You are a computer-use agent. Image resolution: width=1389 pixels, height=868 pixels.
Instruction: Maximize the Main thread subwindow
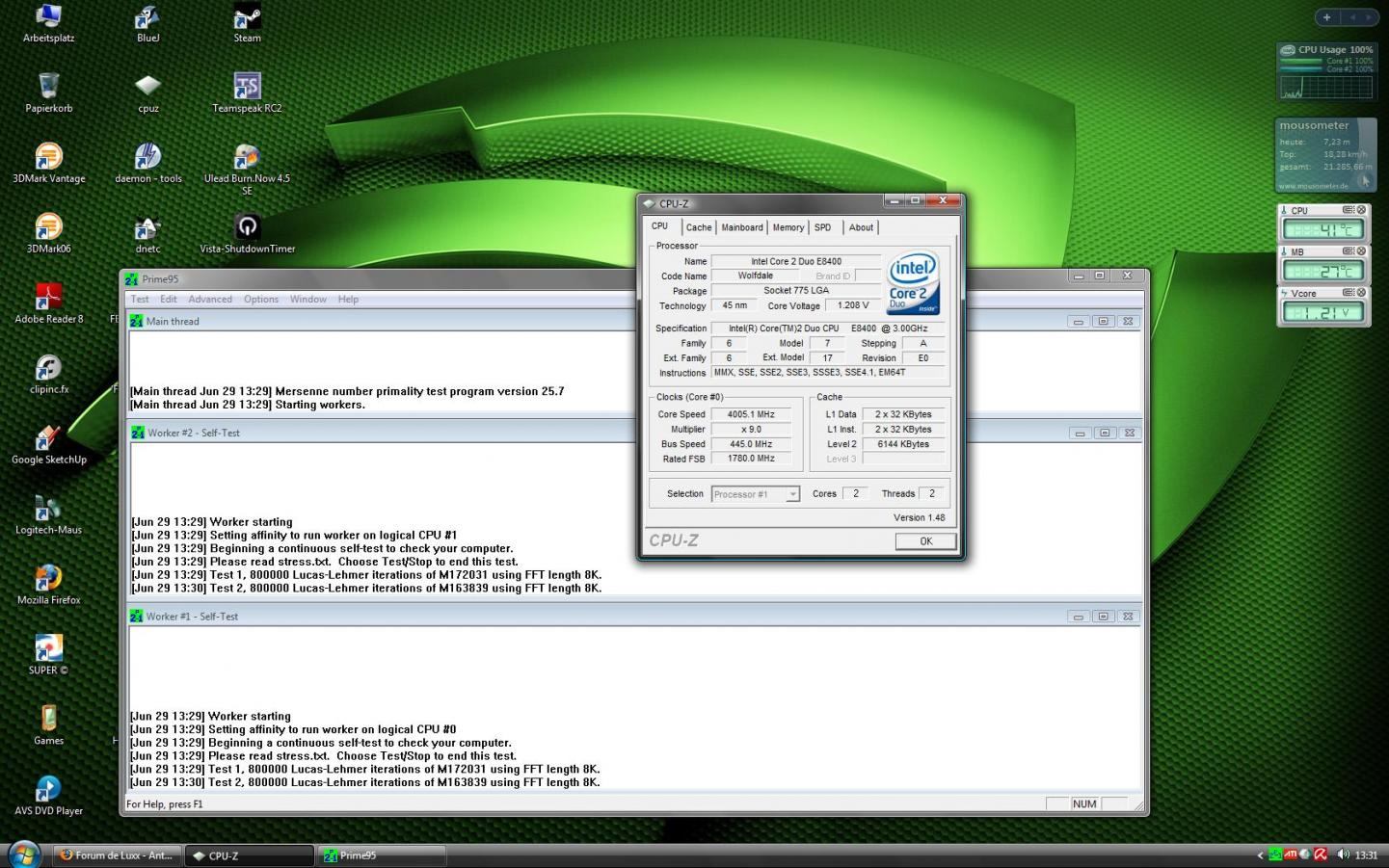tap(1103, 322)
